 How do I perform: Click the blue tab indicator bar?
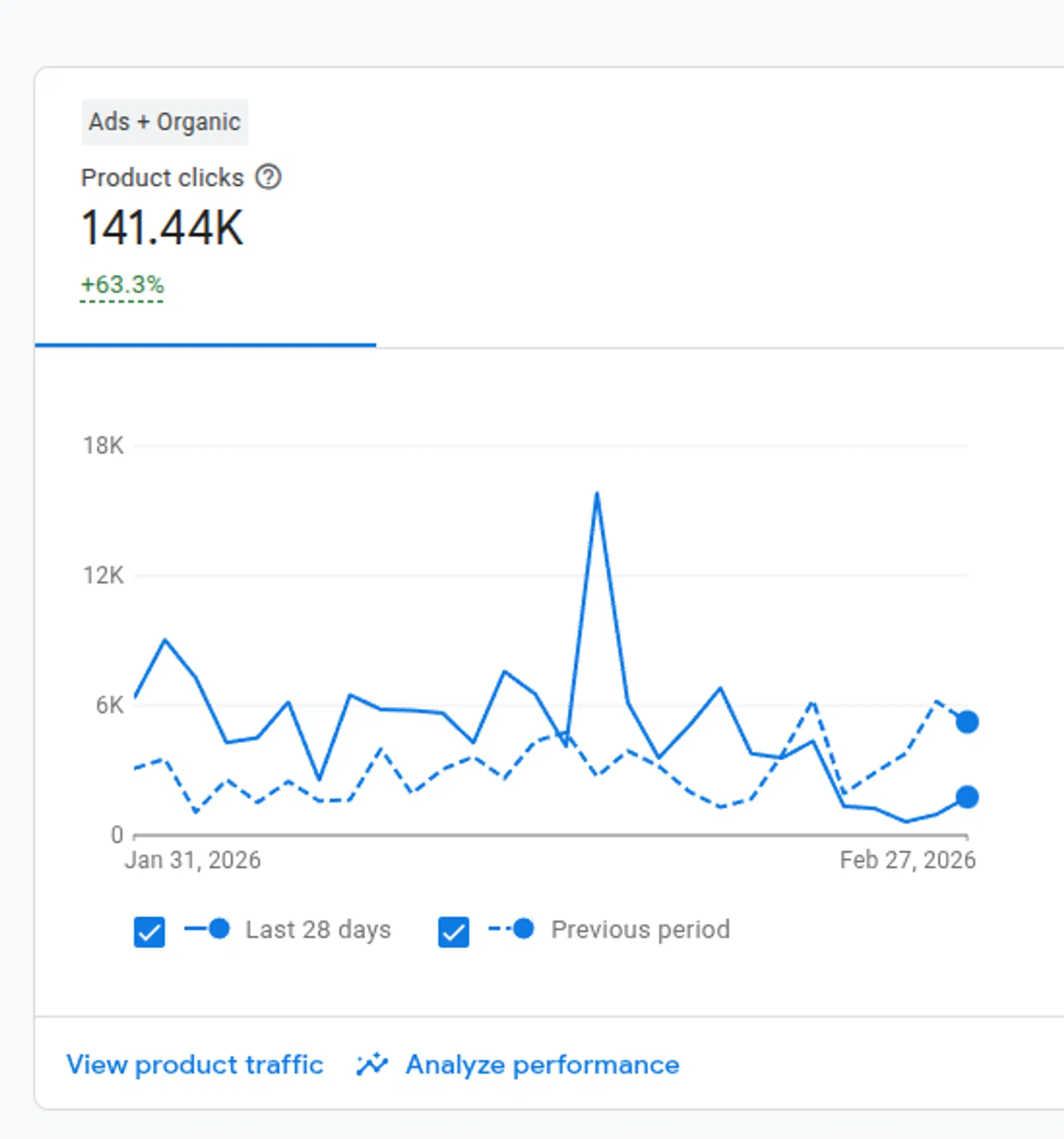205,344
